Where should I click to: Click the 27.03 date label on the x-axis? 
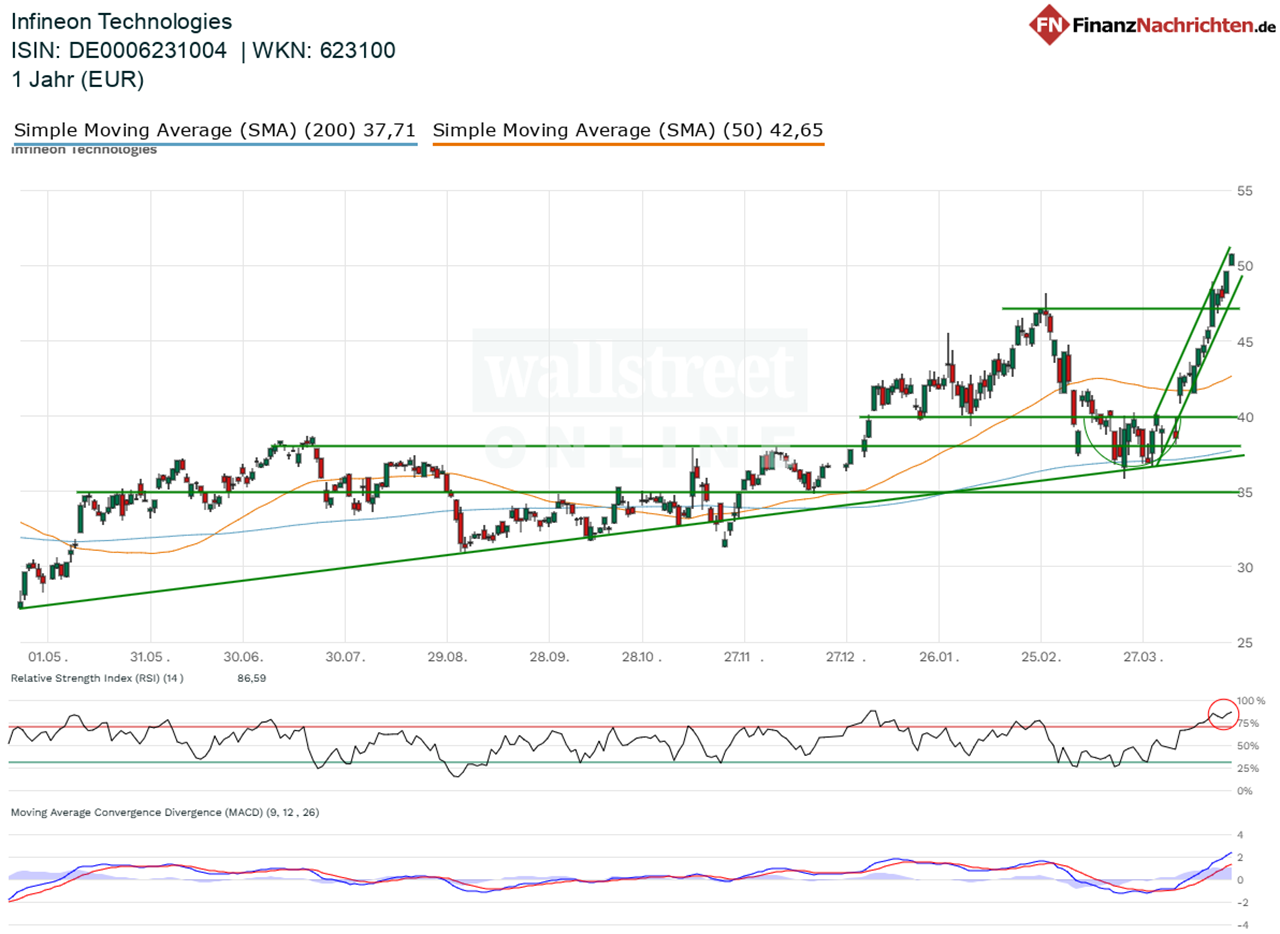click(x=1143, y=656)
